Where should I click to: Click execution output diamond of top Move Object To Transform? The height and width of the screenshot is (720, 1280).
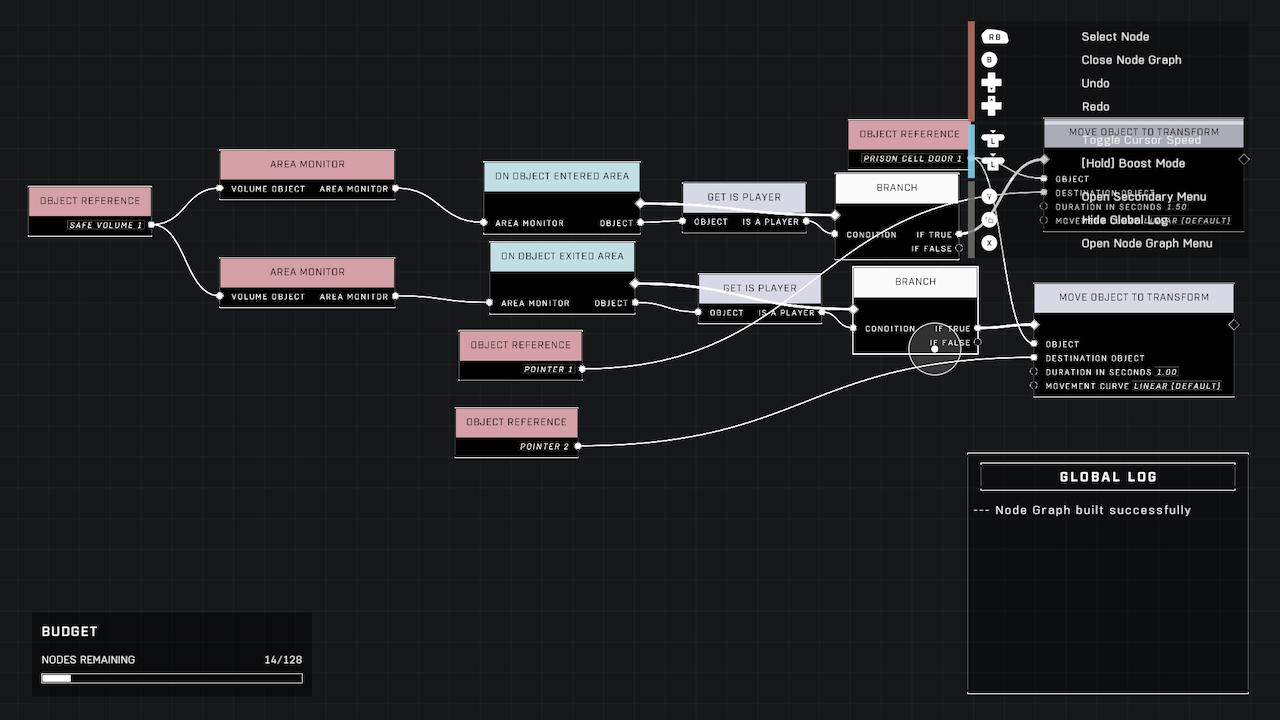click(x=1244, y=159)
